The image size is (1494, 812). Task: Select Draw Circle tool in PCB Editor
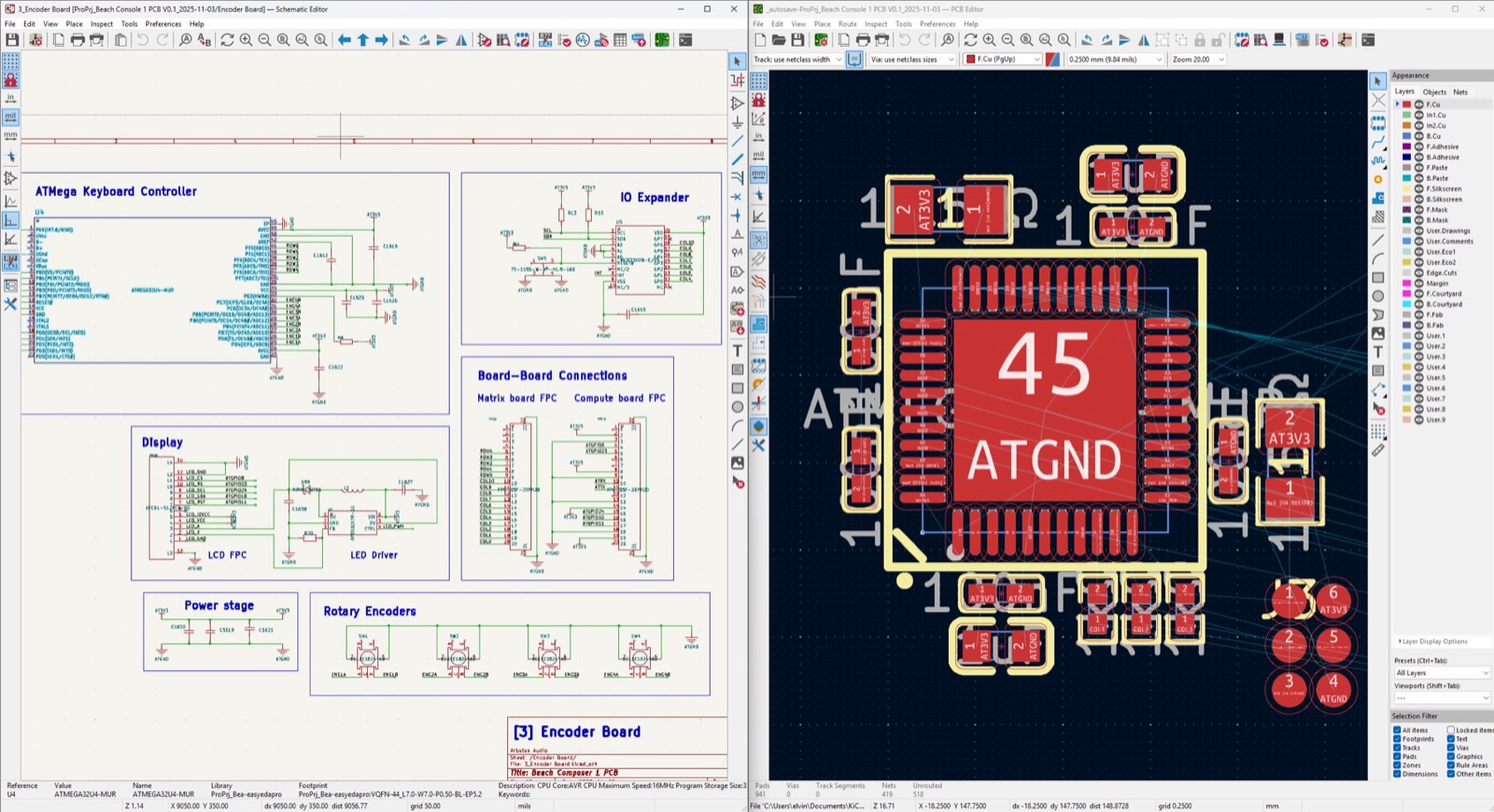pos(1378,296)
